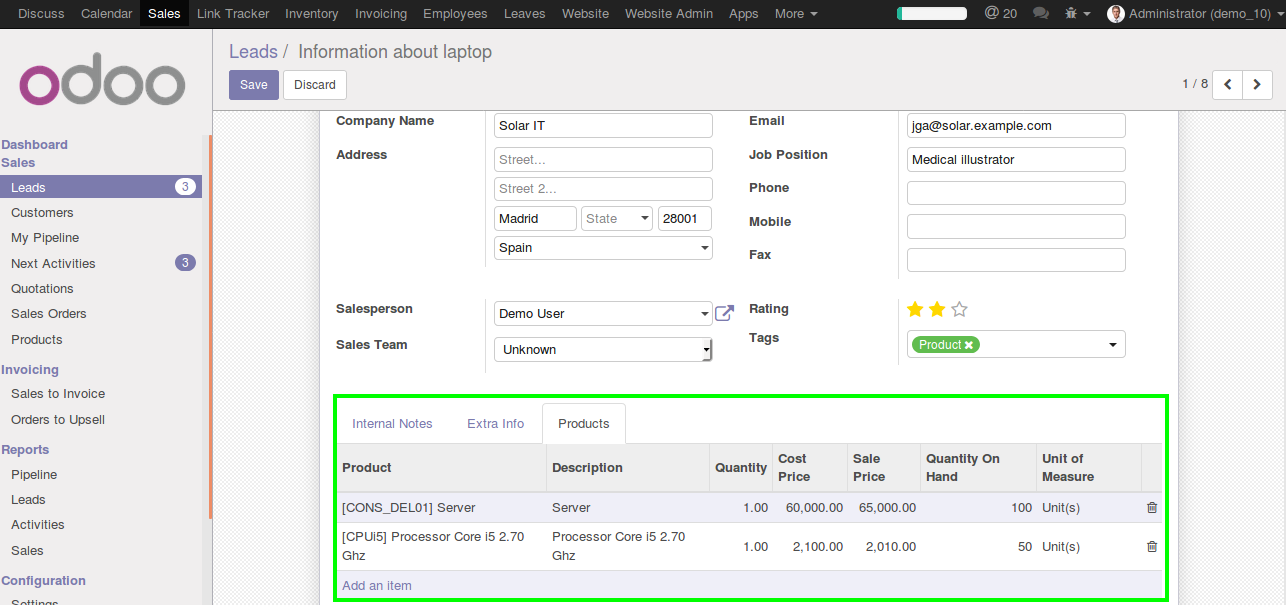Screen dimensions: 1286x605
Task: Click the second rating star
Action: click(937, 310)
